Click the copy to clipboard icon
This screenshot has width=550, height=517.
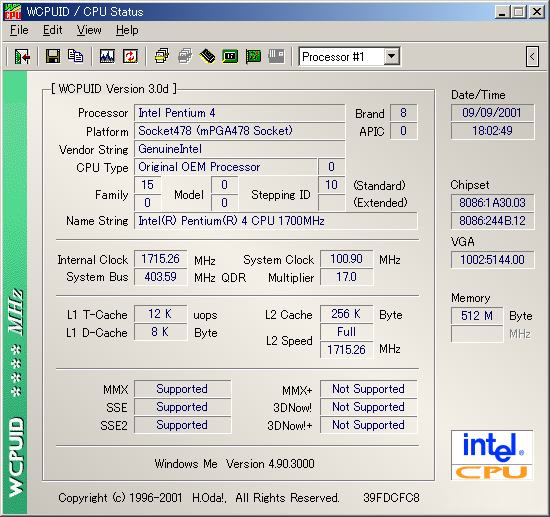pyautogui.click(x=76, y=56)
